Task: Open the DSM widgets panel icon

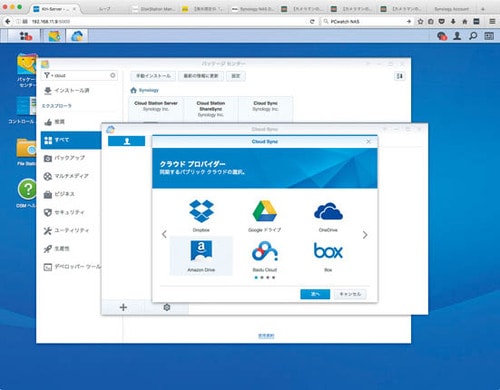Action: [489, 36]
